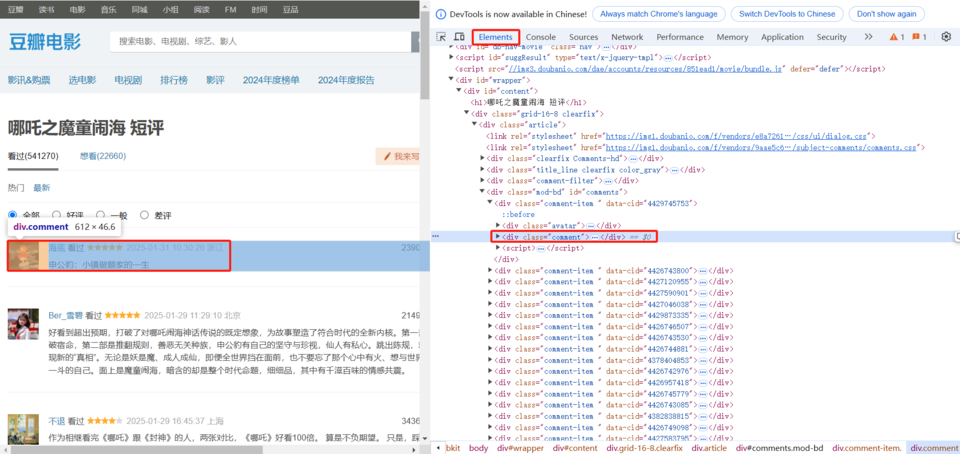Click the orange issues count icon
Screen dimensions: 960x454
tap(916, 37)
